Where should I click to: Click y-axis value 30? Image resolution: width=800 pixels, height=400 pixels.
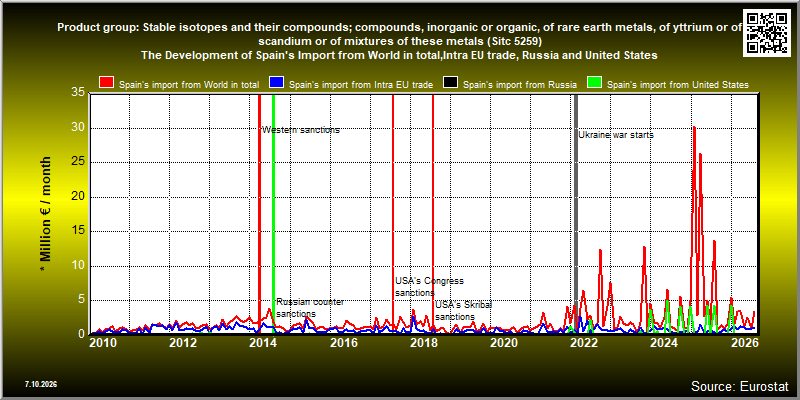(78, 128)
